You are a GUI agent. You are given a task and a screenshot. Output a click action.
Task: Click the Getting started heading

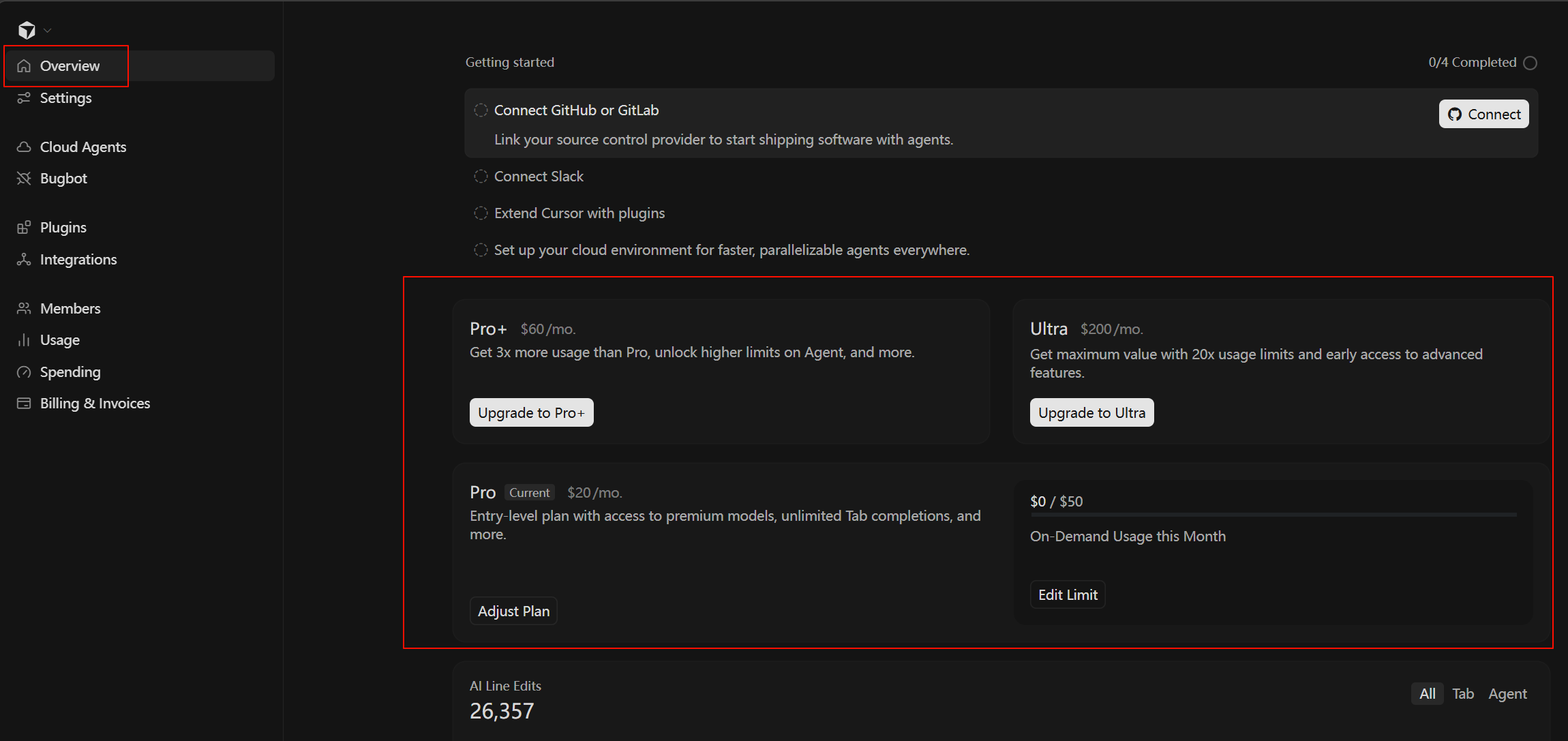[510, 62]
